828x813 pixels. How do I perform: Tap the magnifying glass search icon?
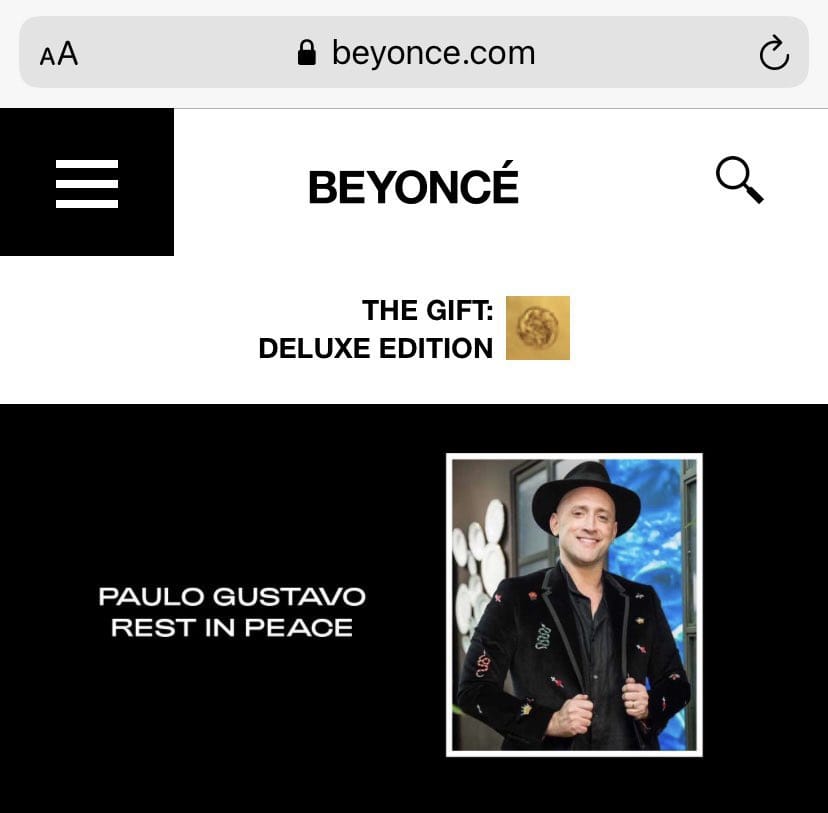pos(739,179)
